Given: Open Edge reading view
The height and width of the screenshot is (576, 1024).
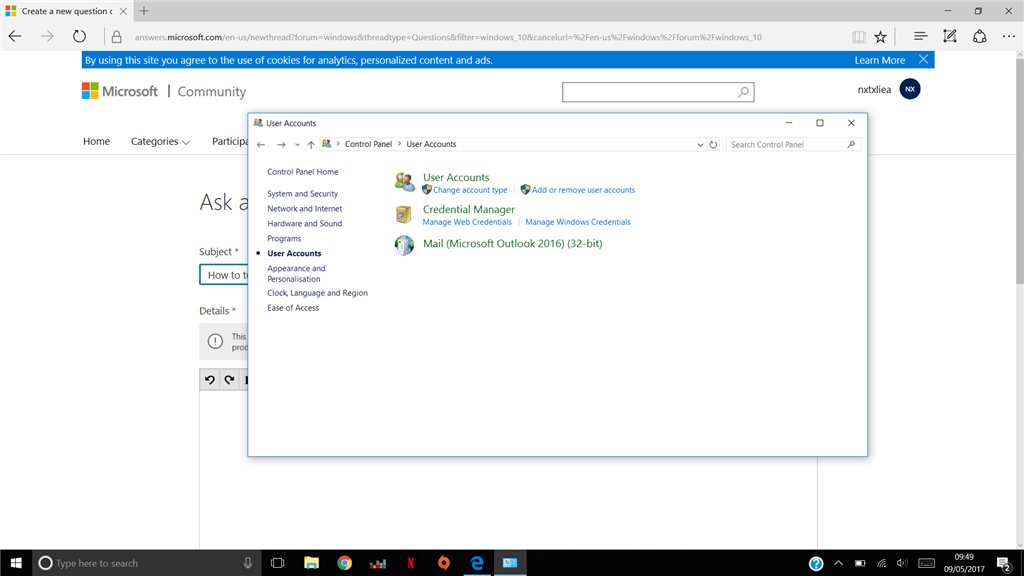Looking at the screenshot, I should [x=859, y=37].
